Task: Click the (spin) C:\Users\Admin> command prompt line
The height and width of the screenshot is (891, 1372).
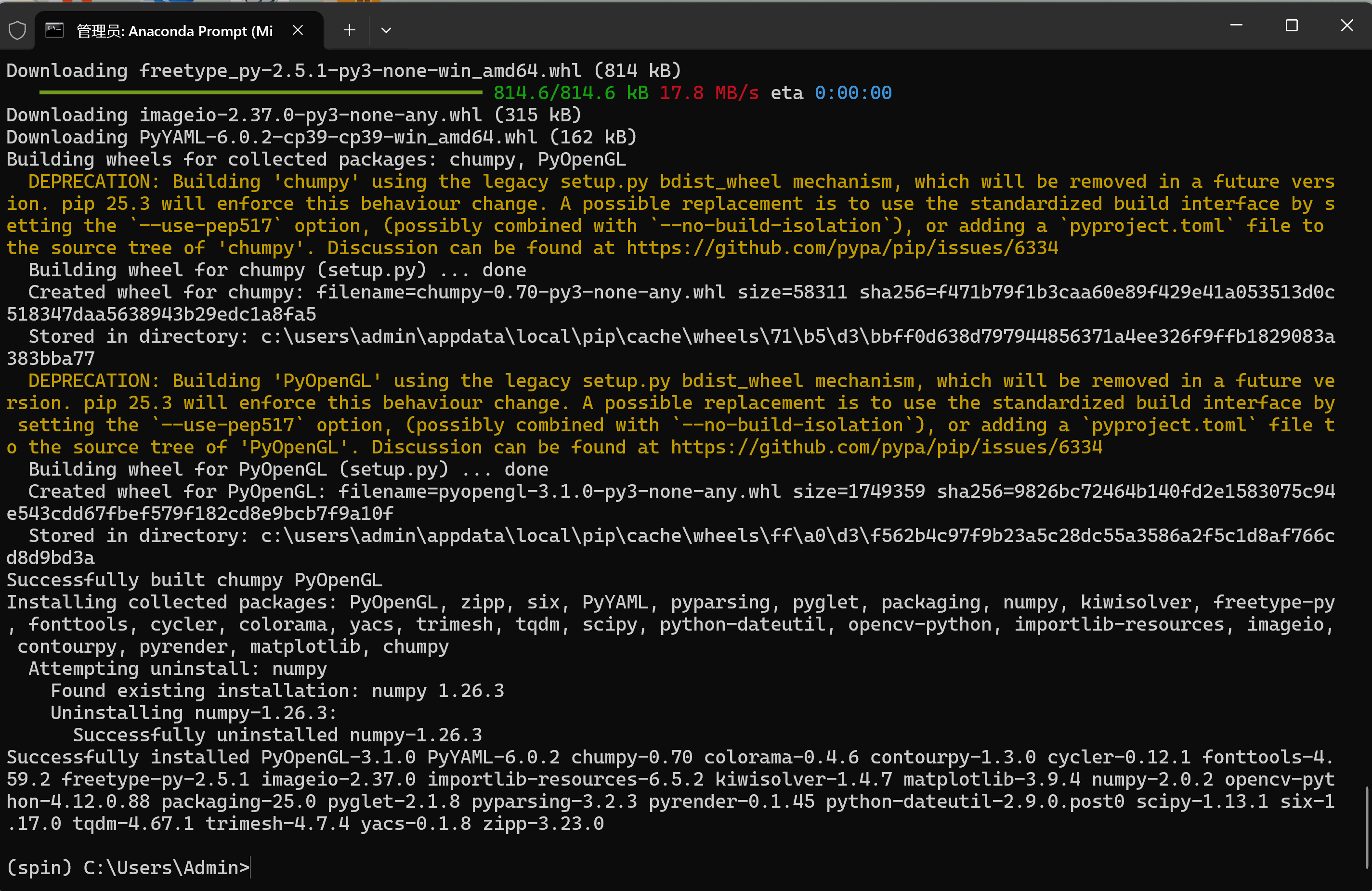Action: click(128, 867)
